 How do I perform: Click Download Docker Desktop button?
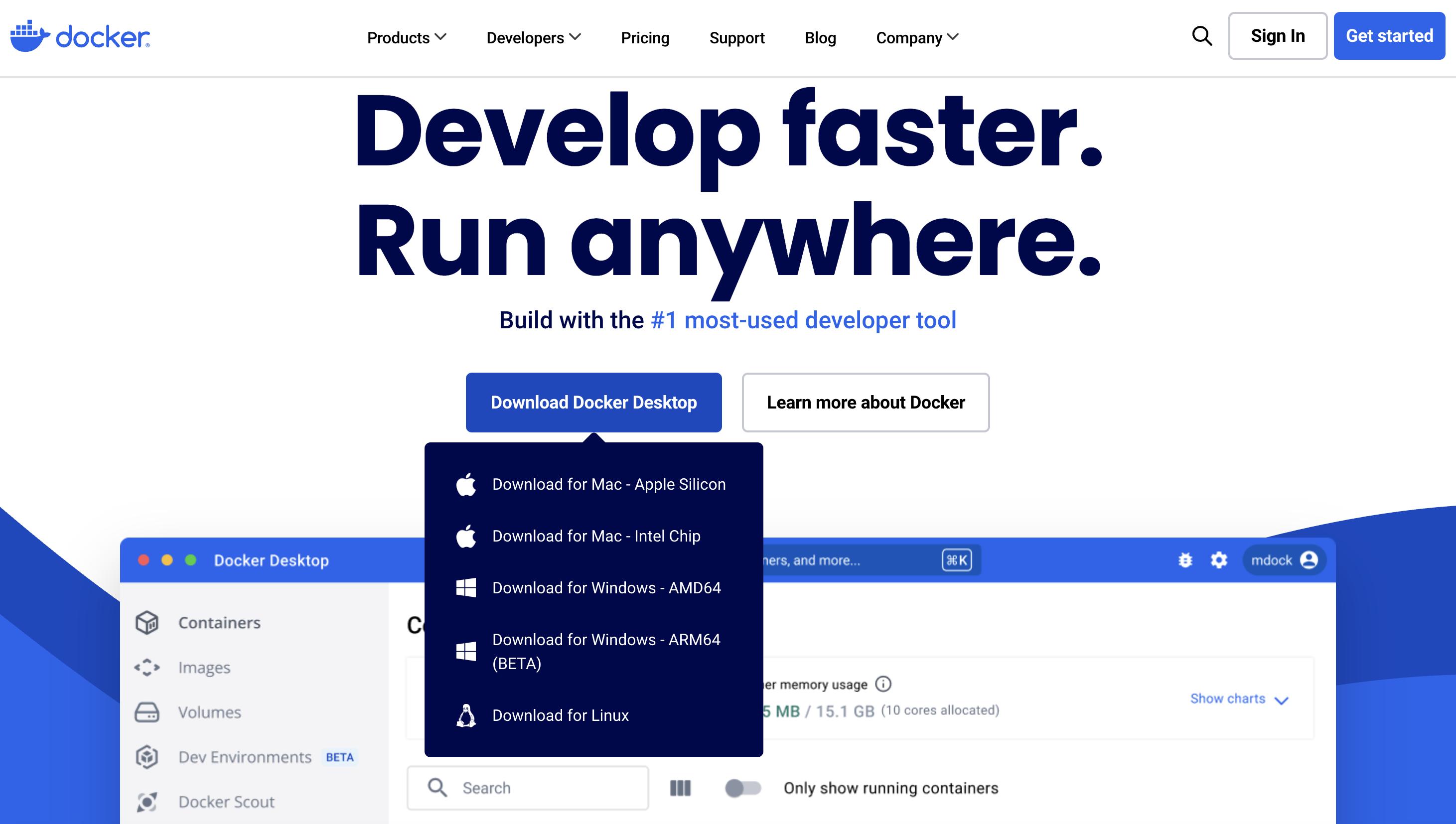point(593,403)
